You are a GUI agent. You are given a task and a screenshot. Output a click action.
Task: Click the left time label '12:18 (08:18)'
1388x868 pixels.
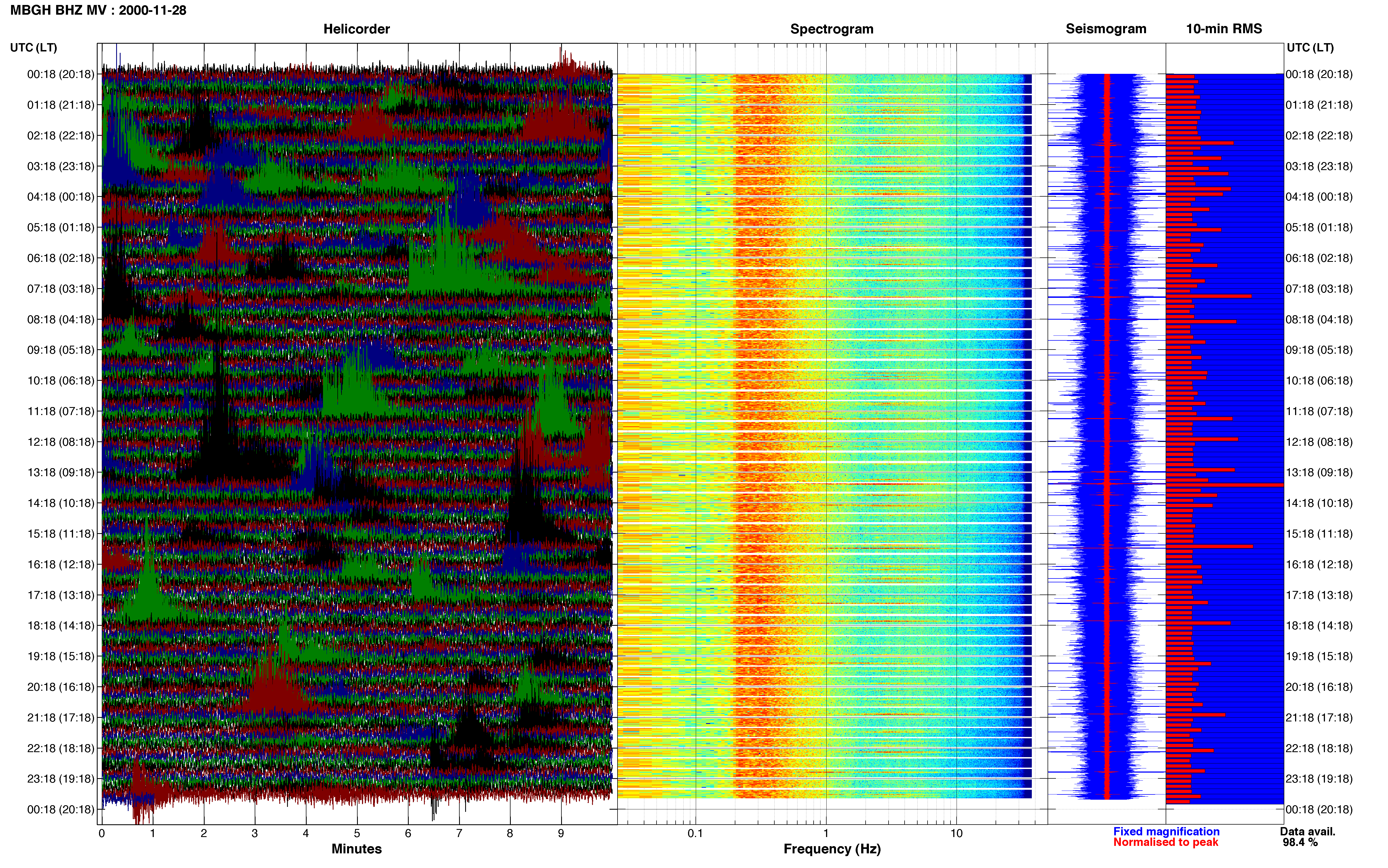point(61,442)
